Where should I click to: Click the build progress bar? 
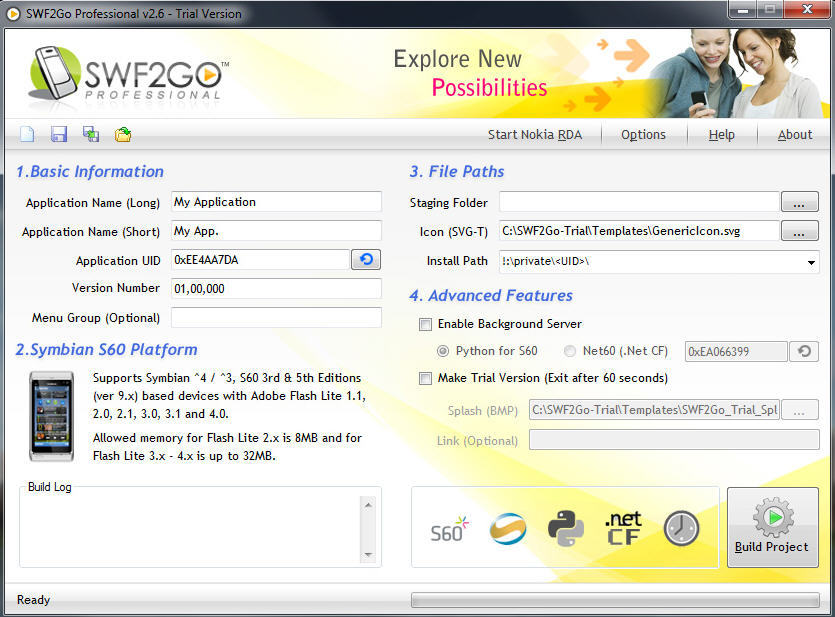(615, 600)
